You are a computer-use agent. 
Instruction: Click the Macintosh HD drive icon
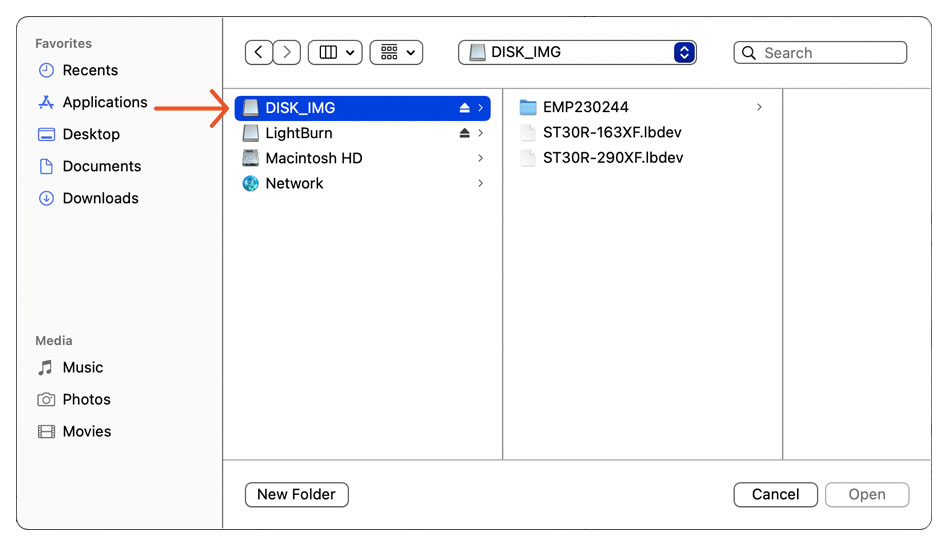point(250,158)
